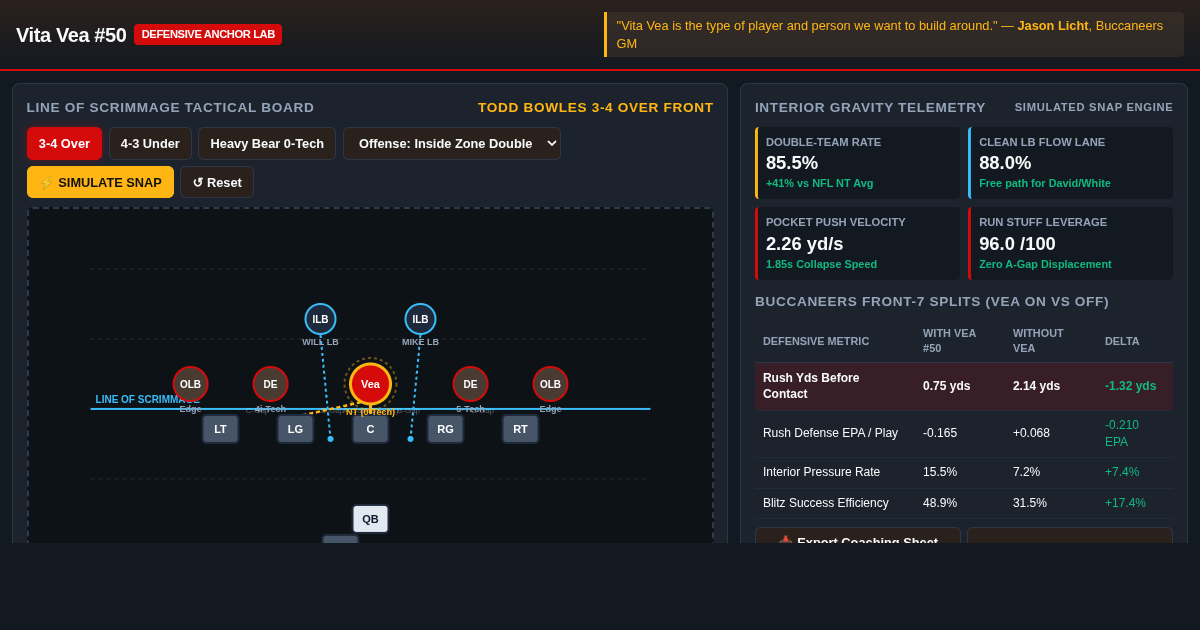Viewport: 1200px width, 630px height.
Task: Click the QB player box
Action: tap(370, 519)
